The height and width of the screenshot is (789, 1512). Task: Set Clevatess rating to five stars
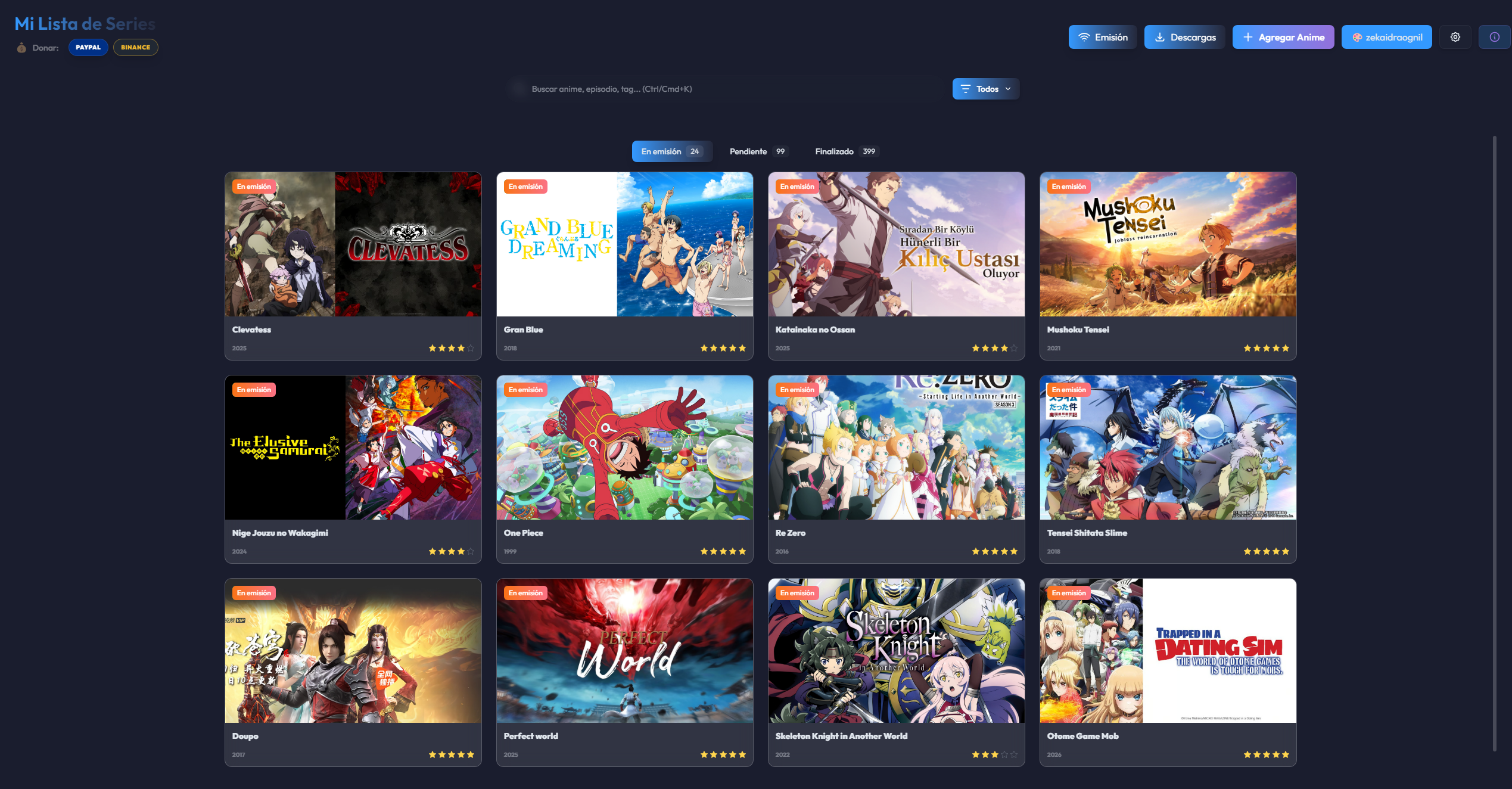pyautogui.click(x=471, y=348)
